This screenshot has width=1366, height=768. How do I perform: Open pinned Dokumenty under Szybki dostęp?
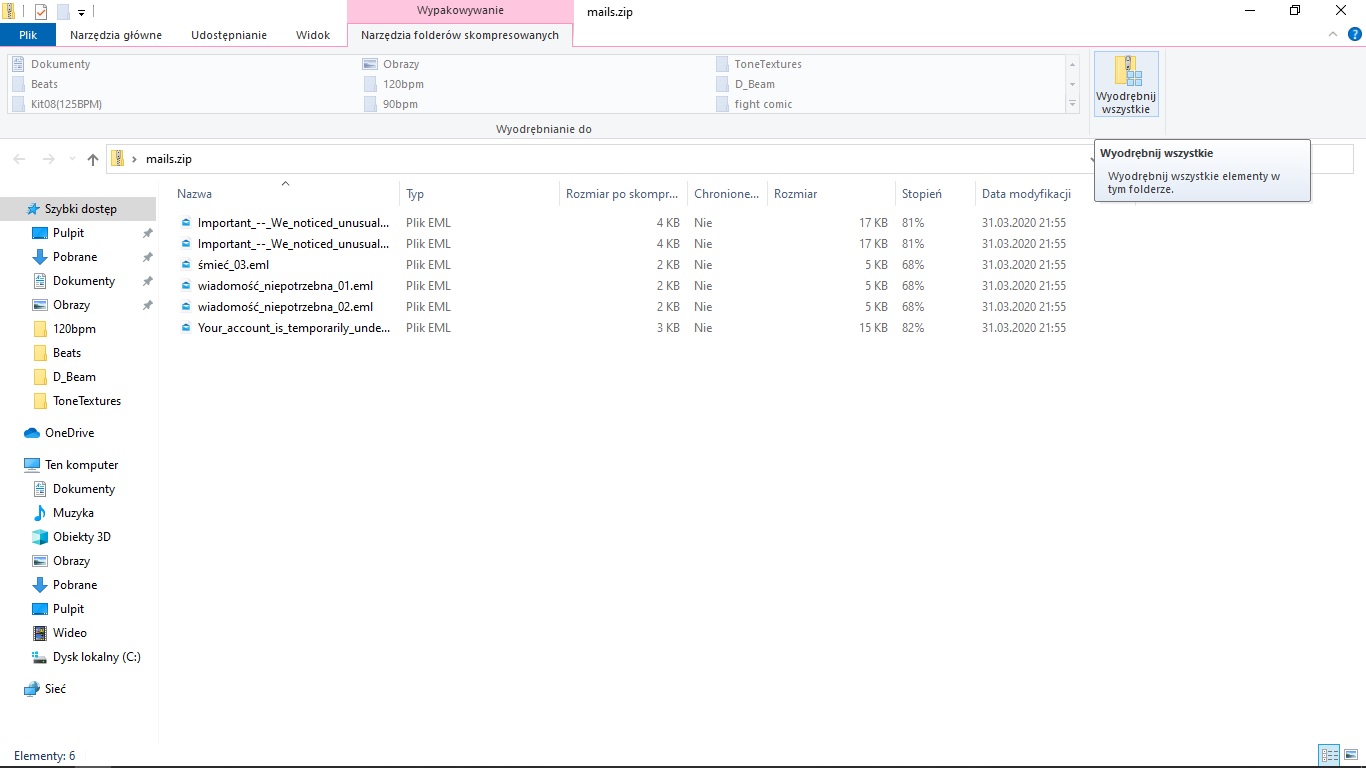pos(84,281)
